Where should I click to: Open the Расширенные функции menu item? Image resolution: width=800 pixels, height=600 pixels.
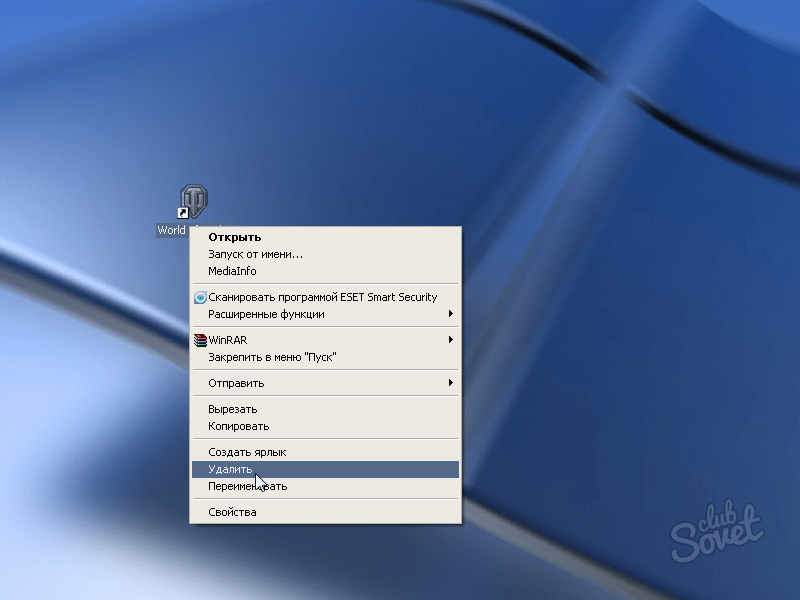click(266, 314)
